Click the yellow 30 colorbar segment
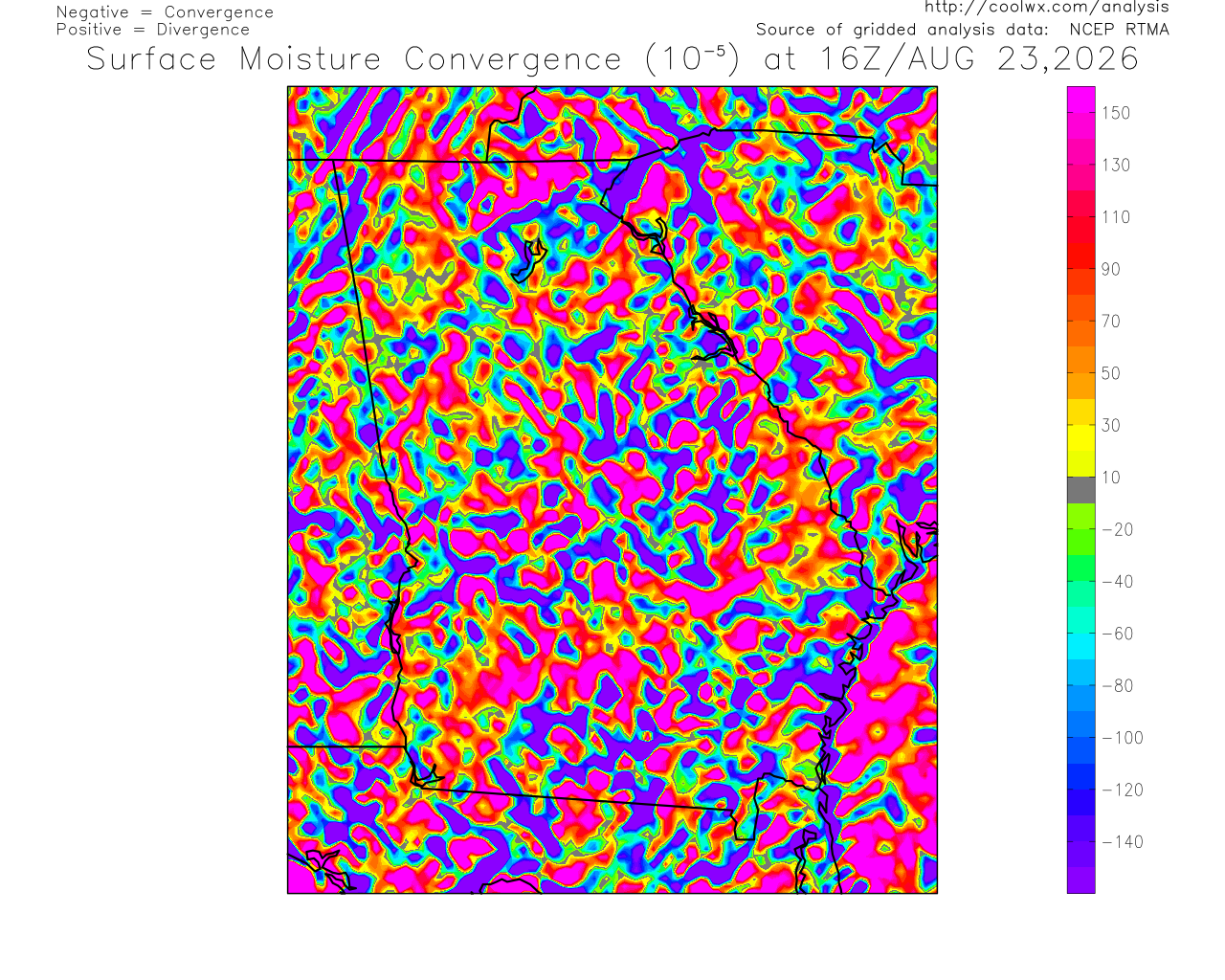This screenshot has height=980, width=1225. (x=1081, y=425)
